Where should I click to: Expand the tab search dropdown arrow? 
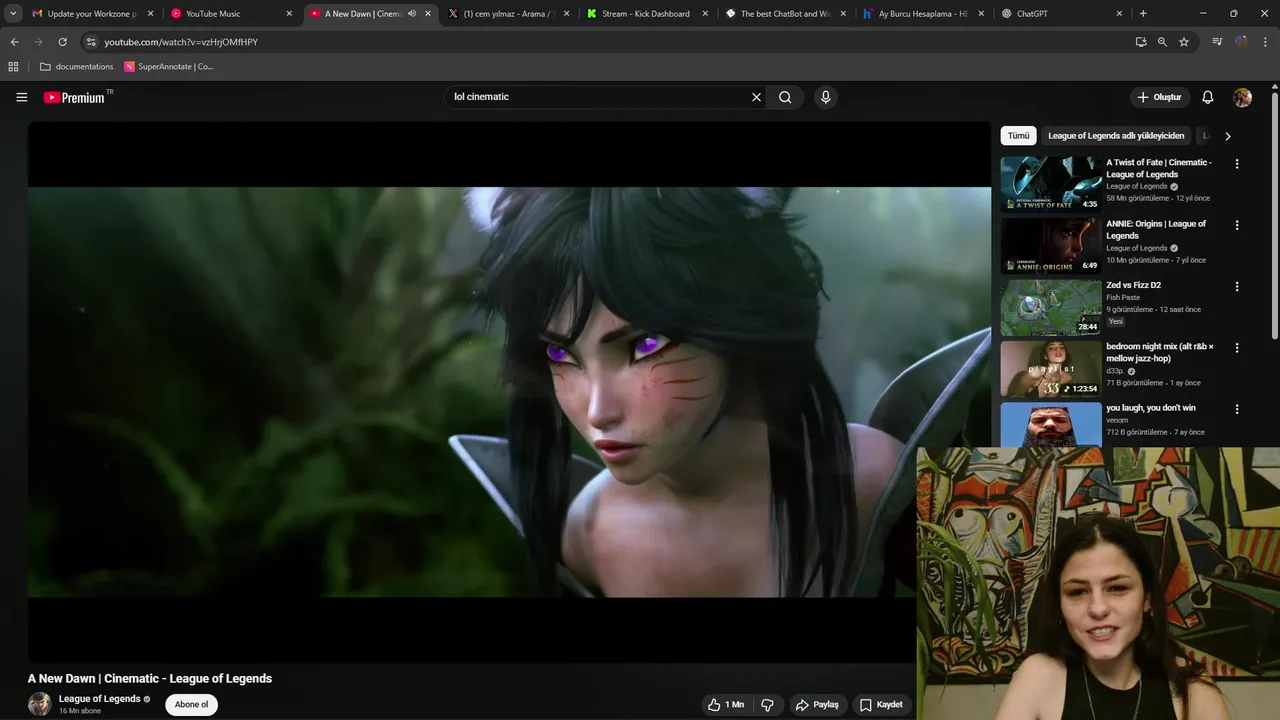click(x=13, y=14)
